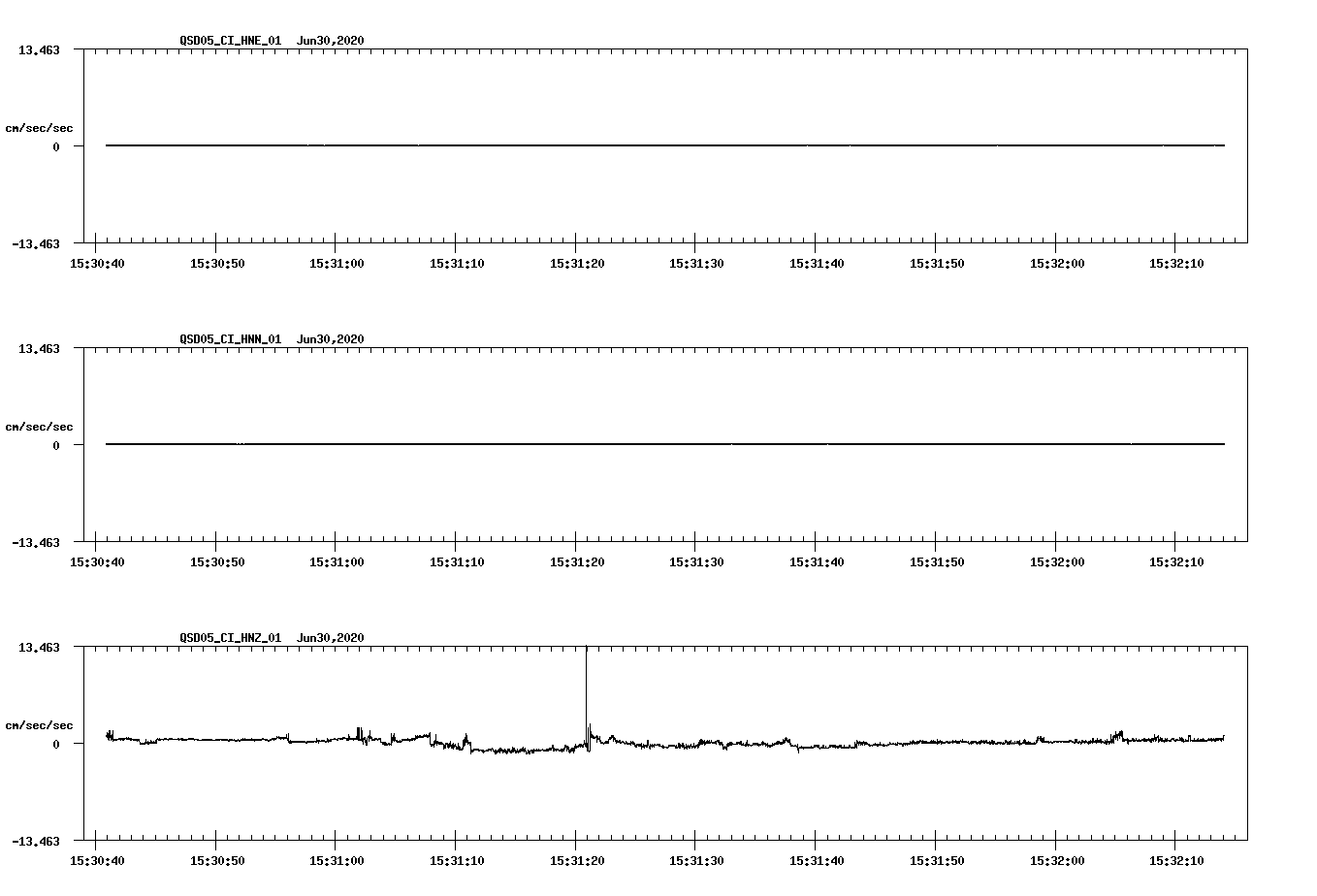The height and width of the screenshot is (896, 1317).
Task: Click 15:31:40 label under HNN plot
Action: pyautogui.click(x=816, y=562)
